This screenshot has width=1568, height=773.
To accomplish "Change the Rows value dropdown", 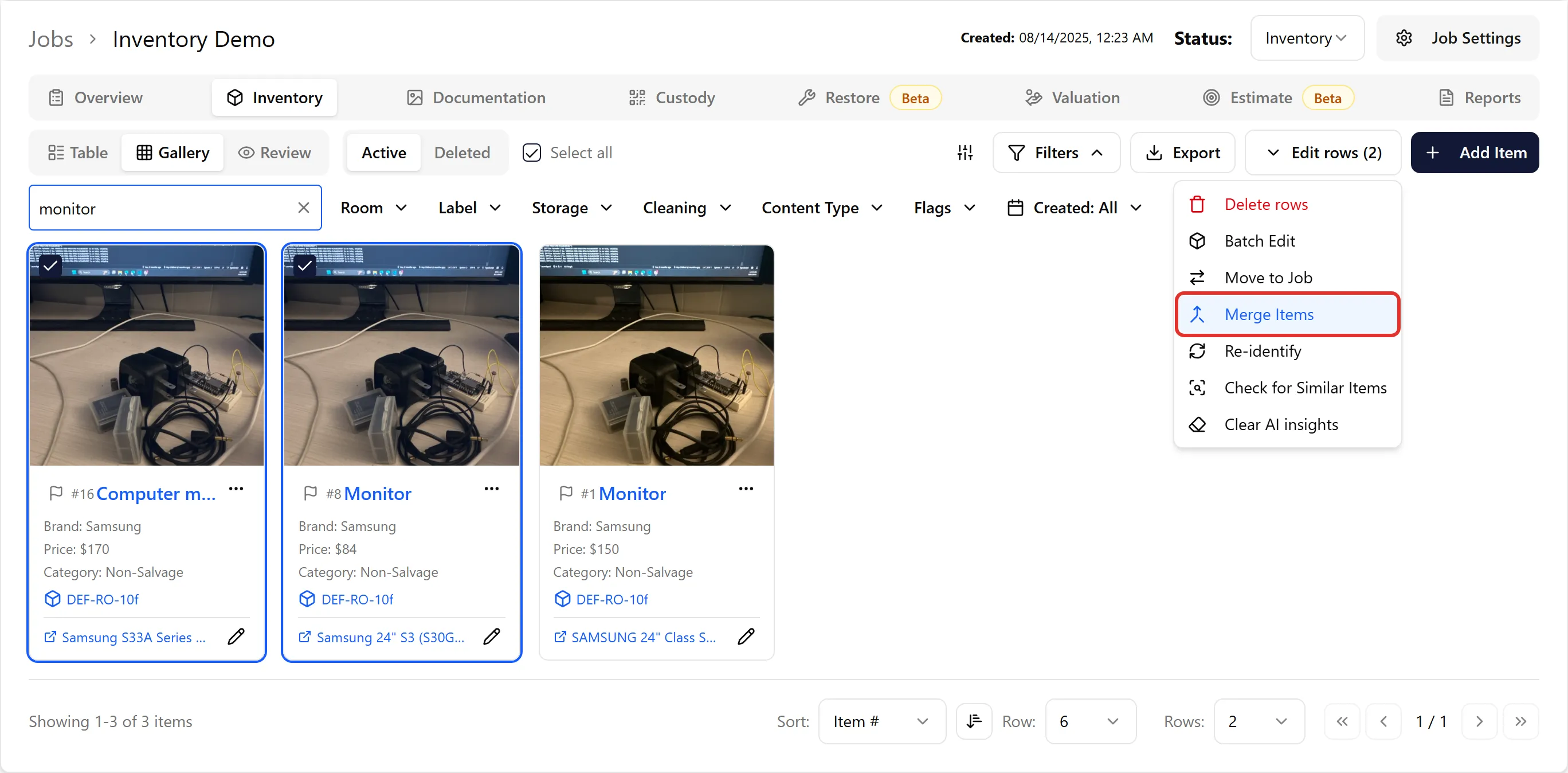I will [1259, 721].
